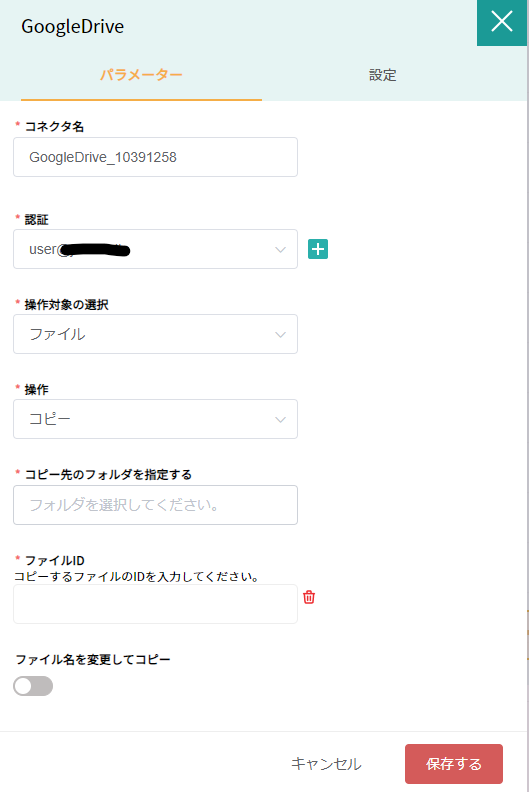
Task: Click the ファイル名を変更してコピー label text
Action: coord(93,659)
